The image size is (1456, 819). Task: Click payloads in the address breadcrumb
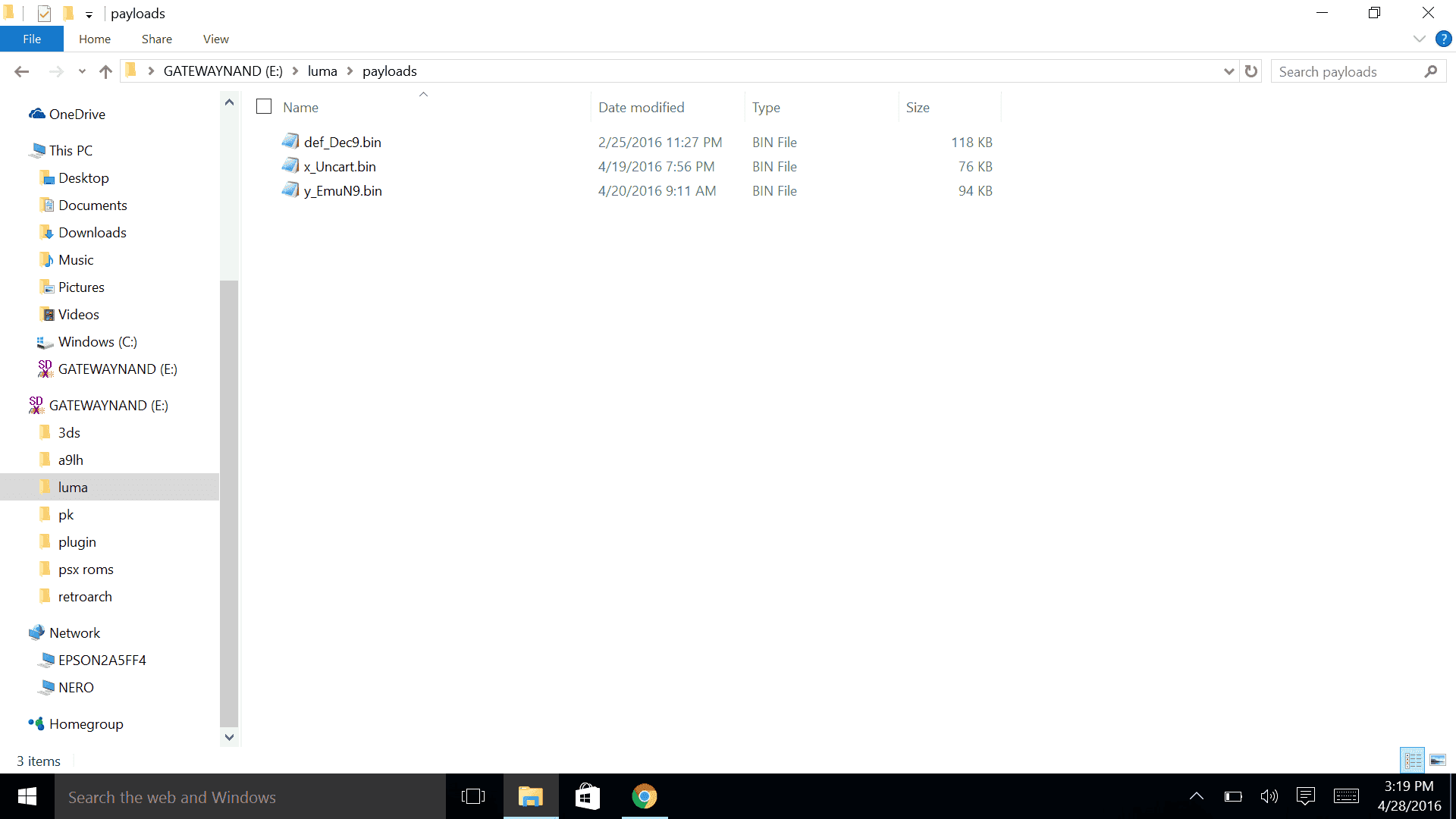point(390,71)
